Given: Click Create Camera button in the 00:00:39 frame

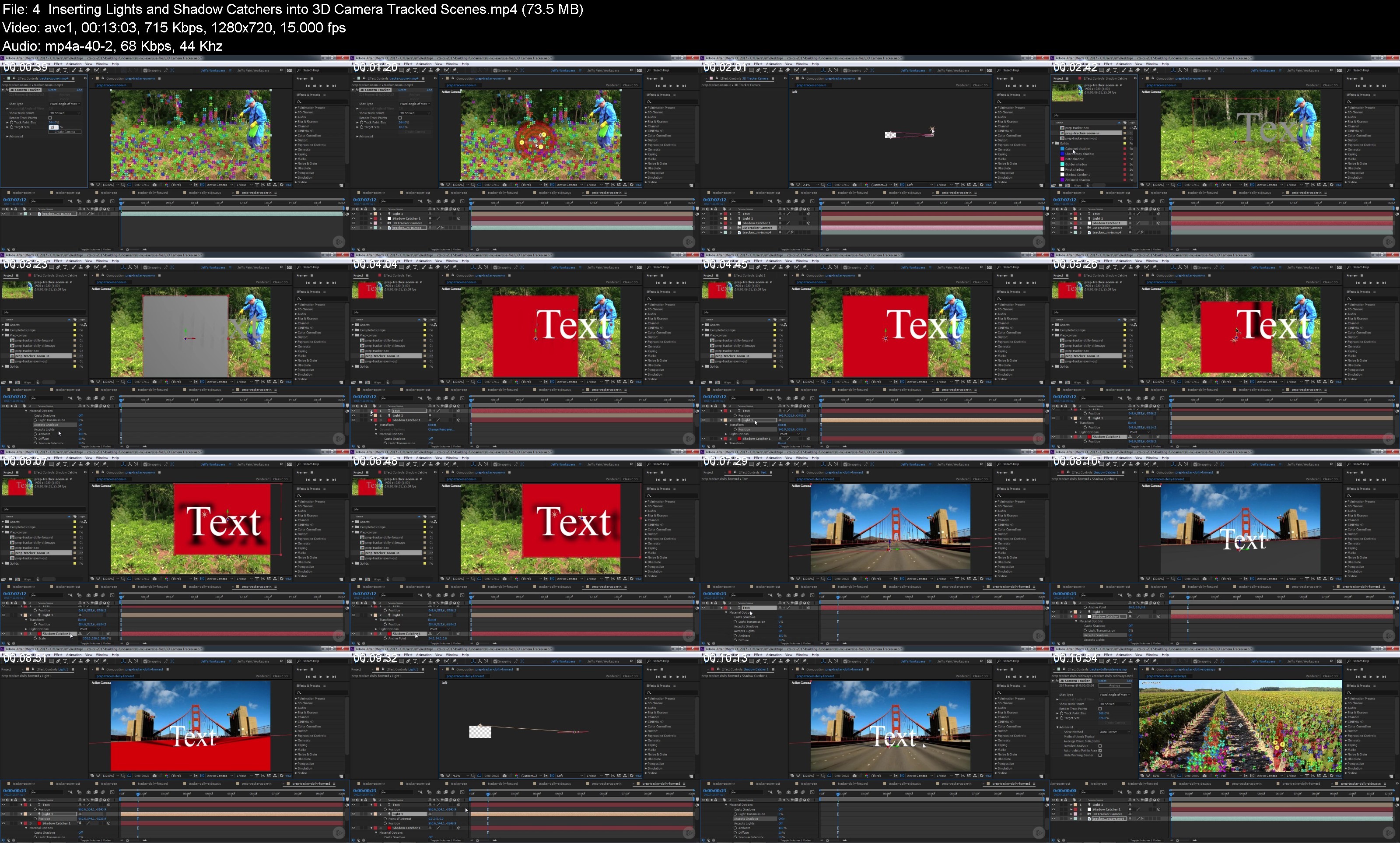Looking at the screenshot, I should click(x=65, y=132).
